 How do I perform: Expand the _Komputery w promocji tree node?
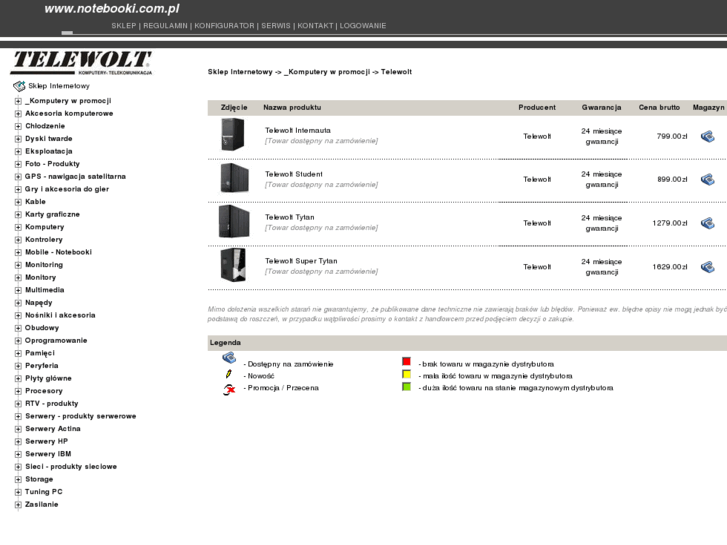click(x=18, y=101)
